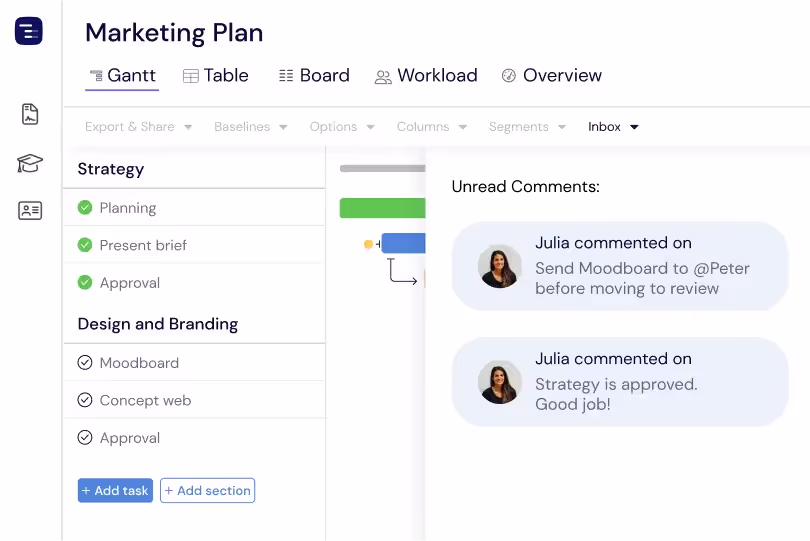Uncheck the Present brief completed checkmark
Viewport: 810px width, 541px height.
pos(85,245)
